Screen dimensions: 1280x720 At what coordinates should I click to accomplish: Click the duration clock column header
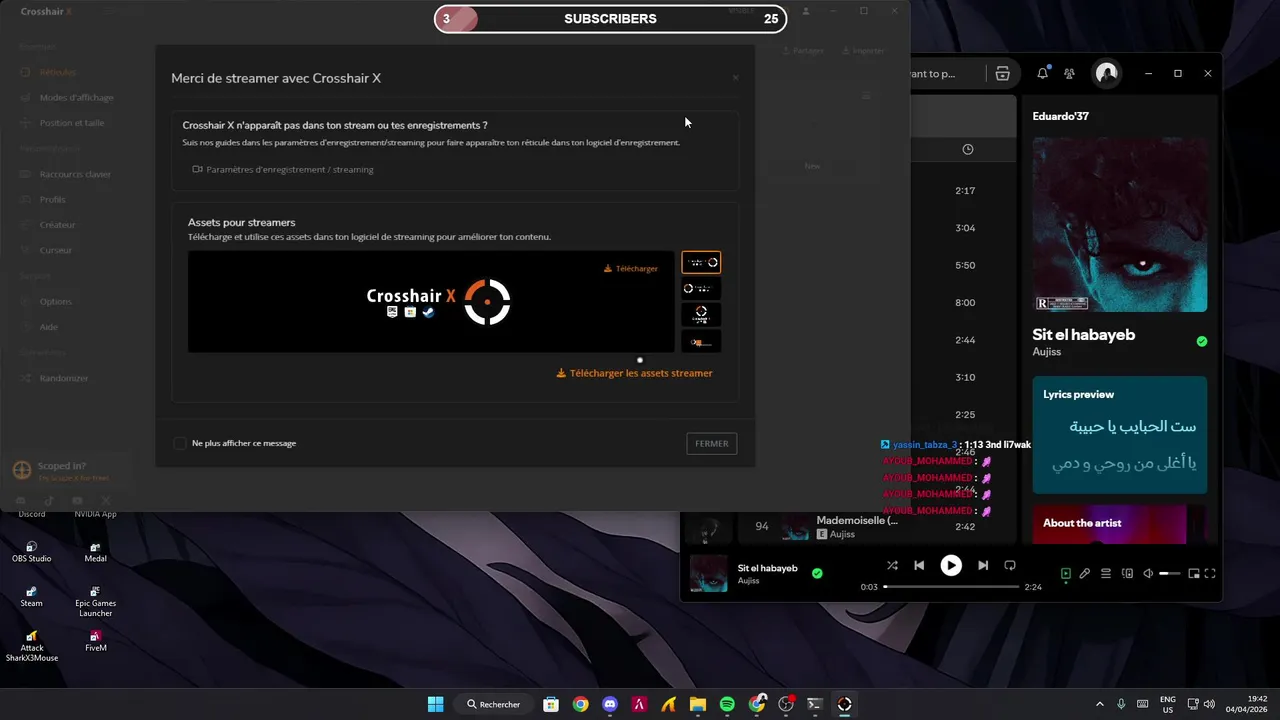(x=967, y=149)
